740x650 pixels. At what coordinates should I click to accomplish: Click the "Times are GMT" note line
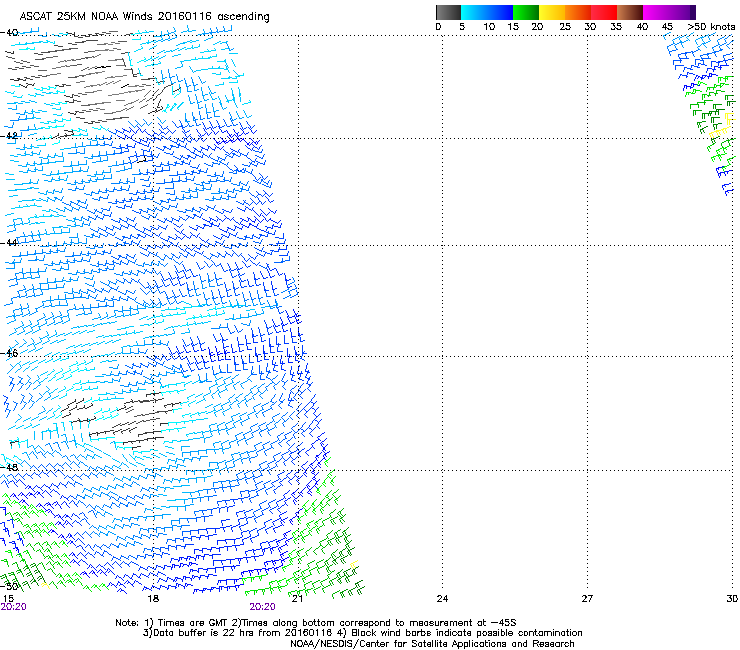pyautogui.click(x=316, y=623)
